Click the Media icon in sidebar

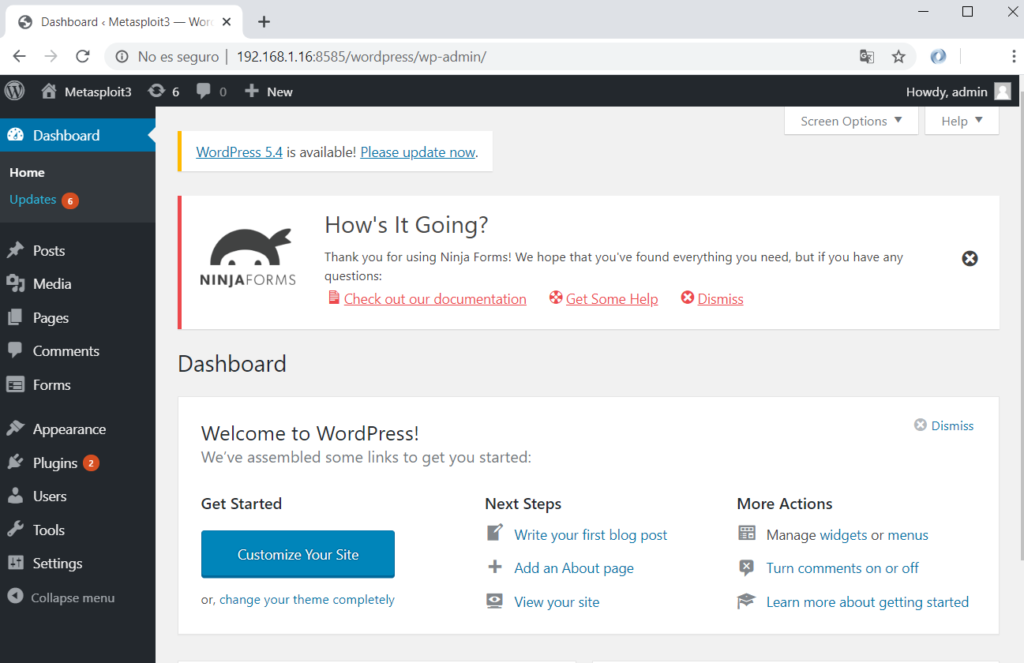(16, 283)
